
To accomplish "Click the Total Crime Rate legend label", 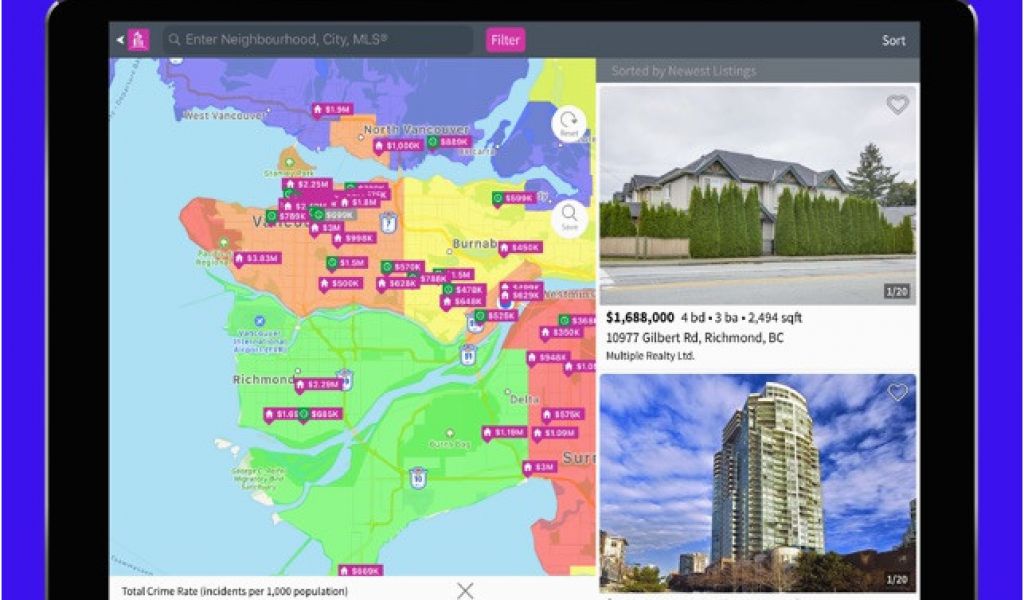I will pyautogui.click(x=234, y=592).
